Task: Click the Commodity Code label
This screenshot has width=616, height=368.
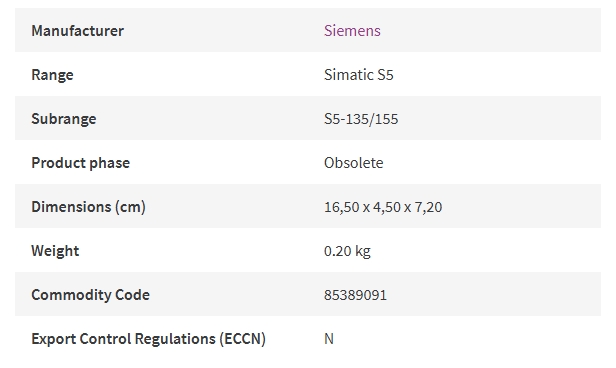Action: [90, 295]
